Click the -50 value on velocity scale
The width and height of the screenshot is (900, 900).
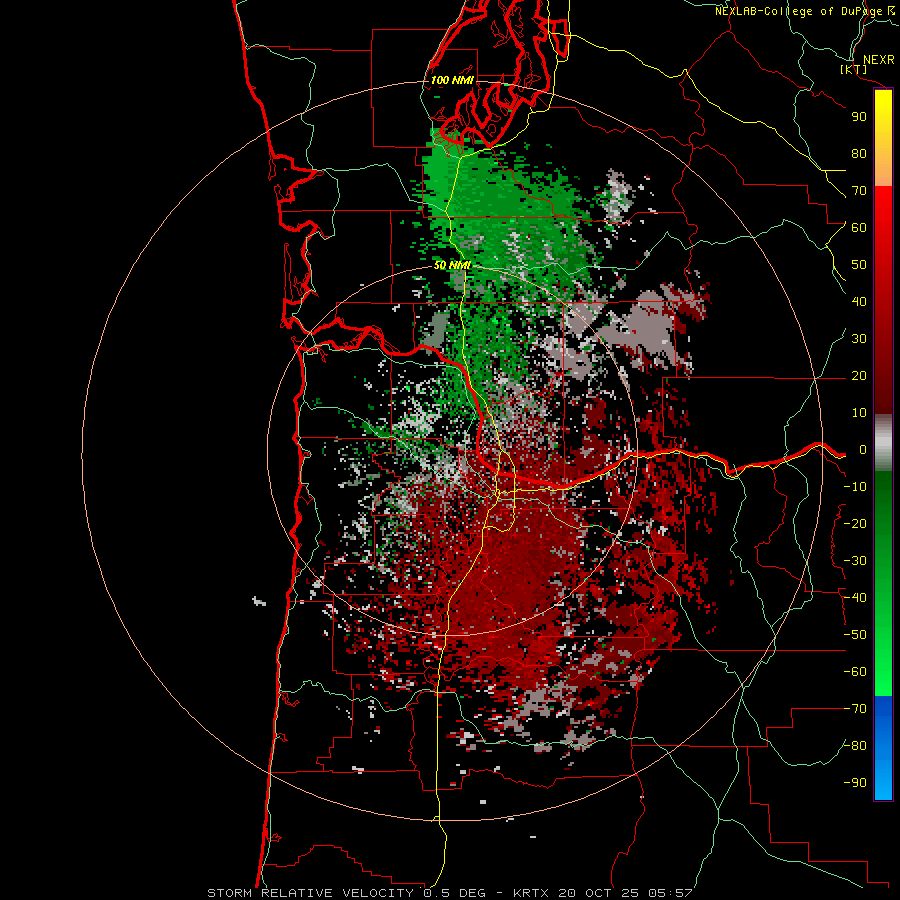click(855, 635)
